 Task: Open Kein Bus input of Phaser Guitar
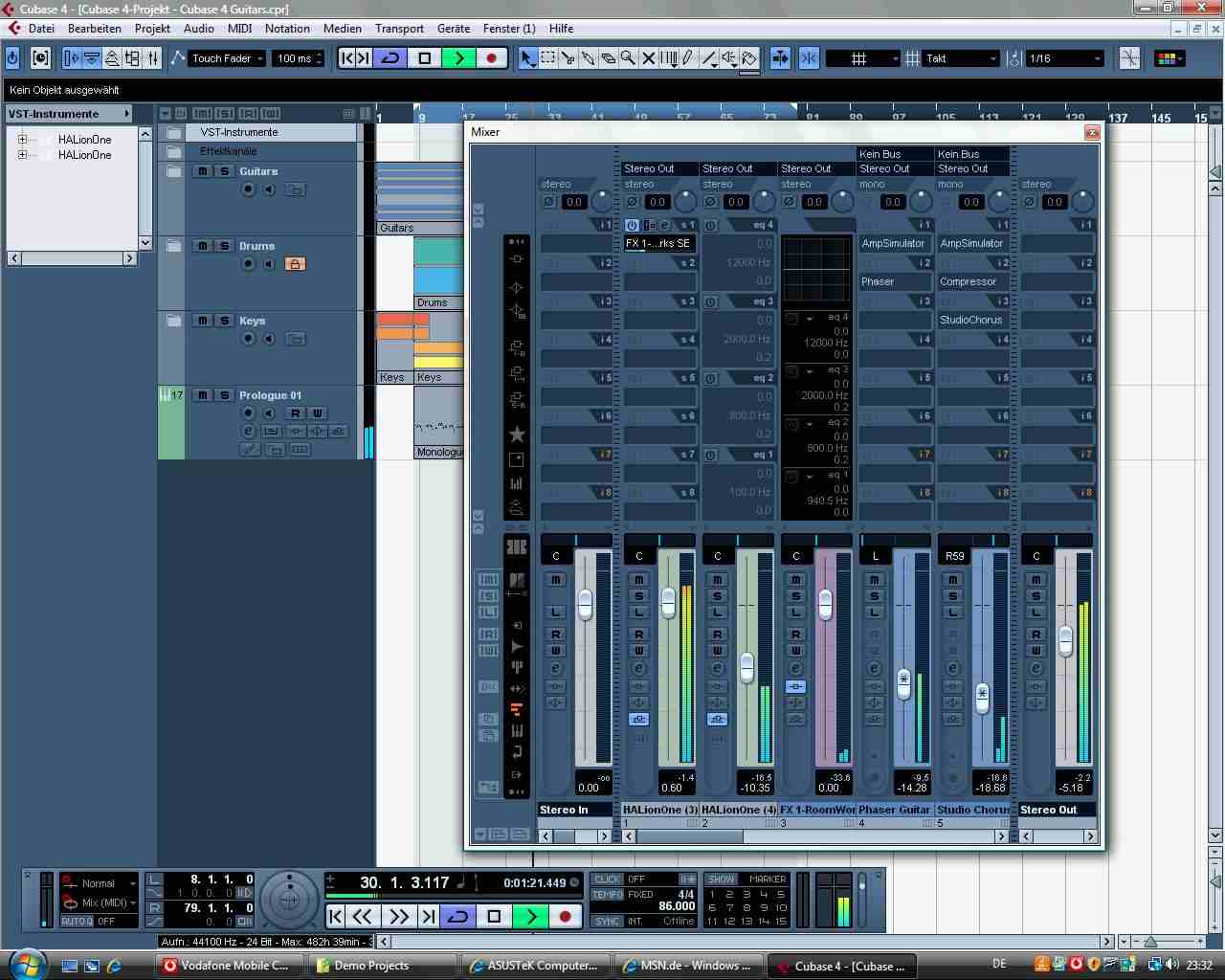tap(895, 154)
